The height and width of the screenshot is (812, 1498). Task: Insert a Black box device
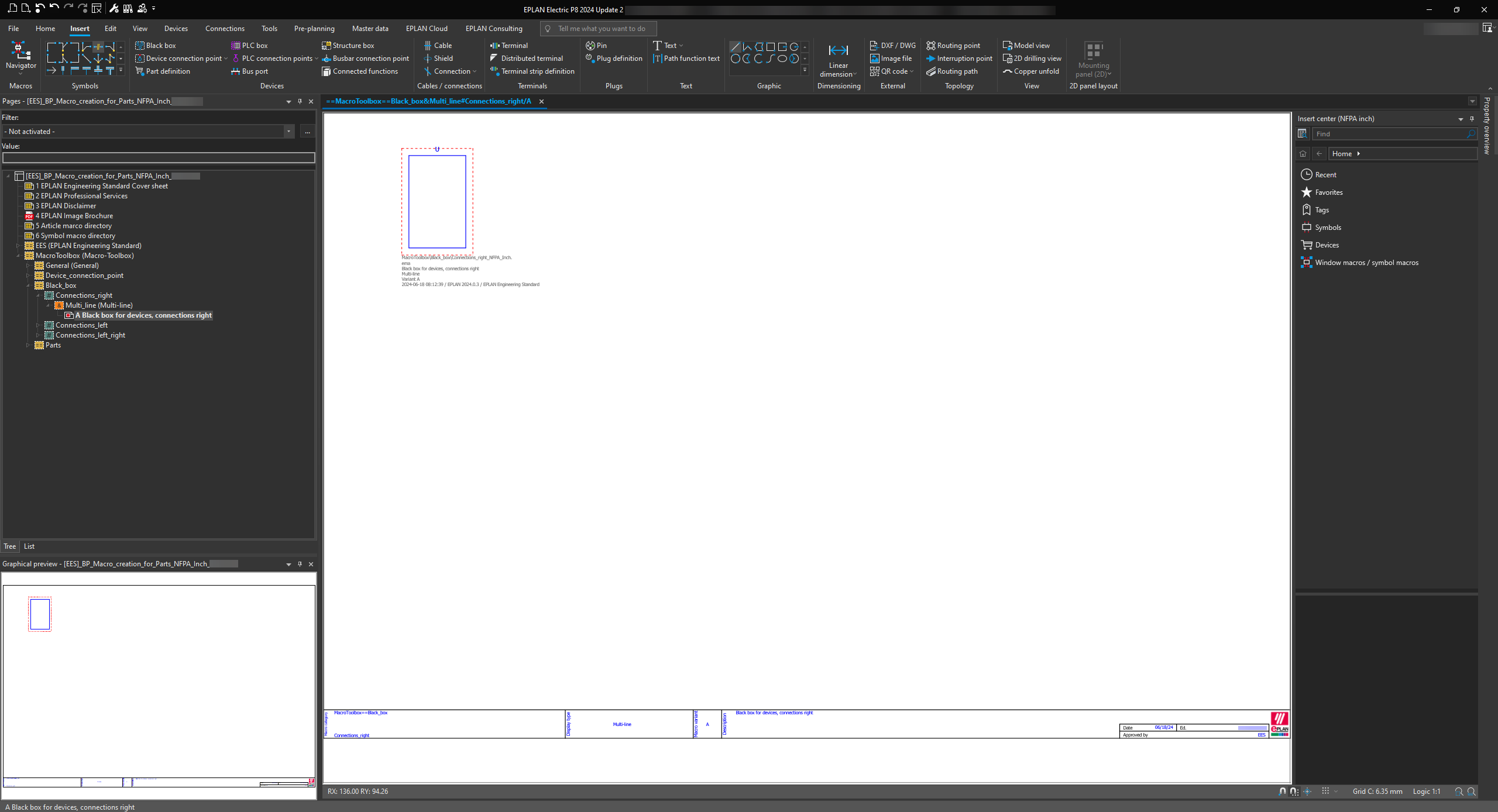point(155,46)
